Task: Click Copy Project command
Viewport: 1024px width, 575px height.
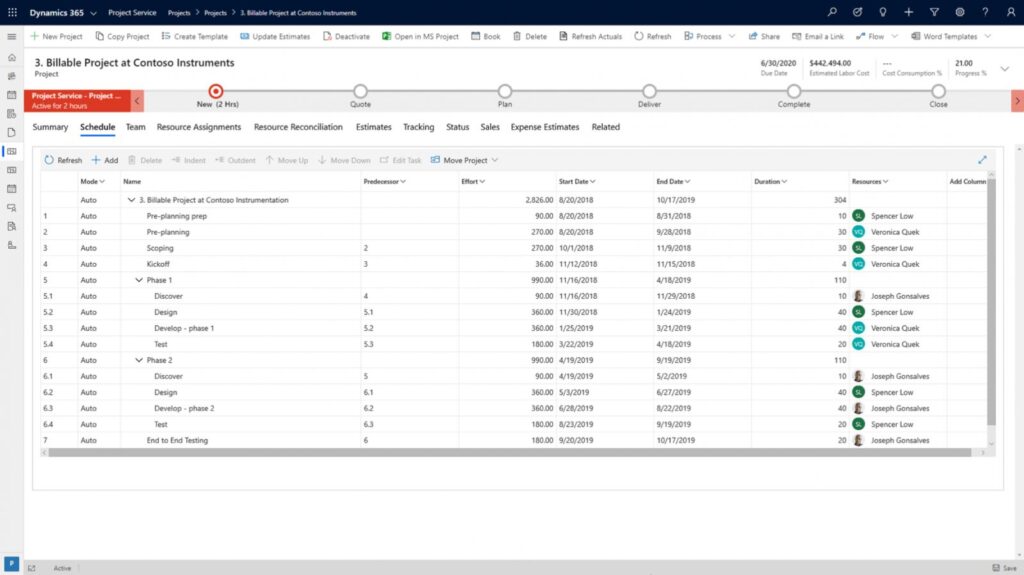Action: [122, 37]
